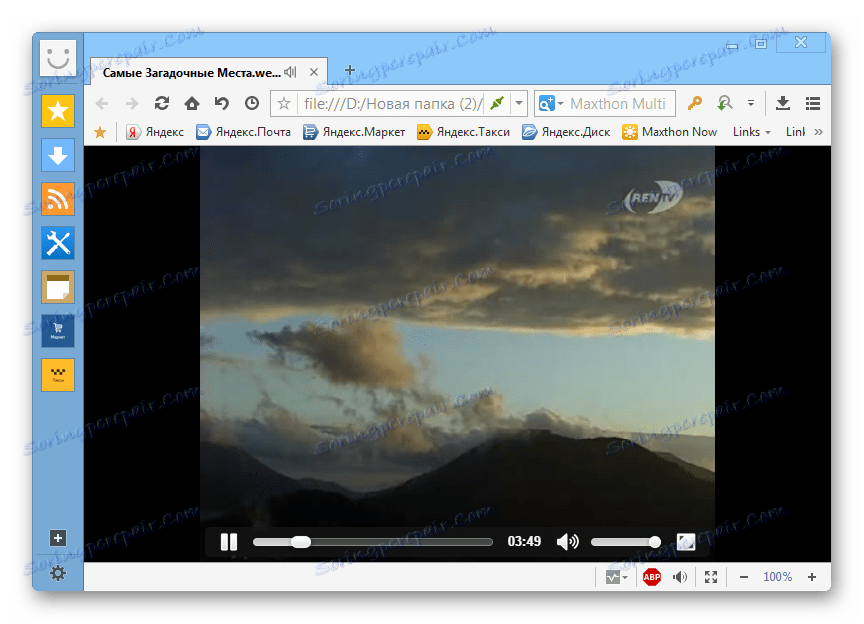
Task: Open the Яндекс.Почта bookmark
Action: coord(244,132)
